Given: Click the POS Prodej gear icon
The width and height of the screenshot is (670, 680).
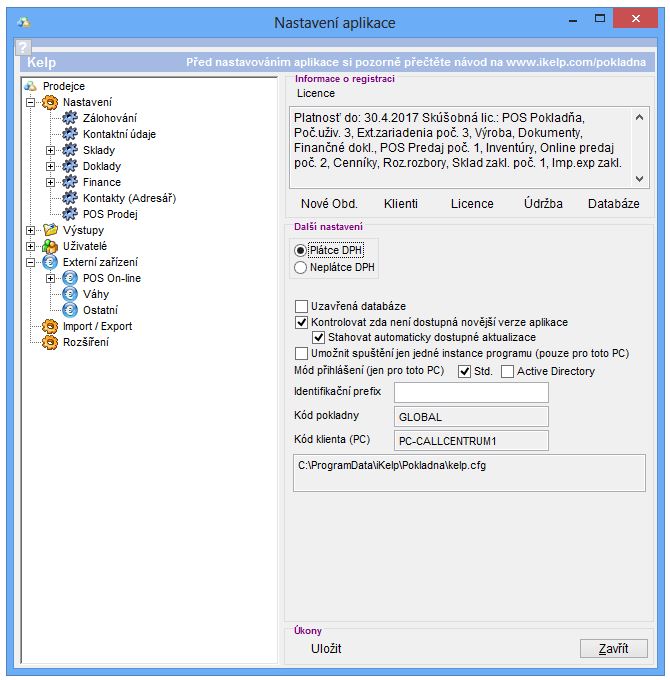Looking at the screenshot, I should (x=70, y=214).
